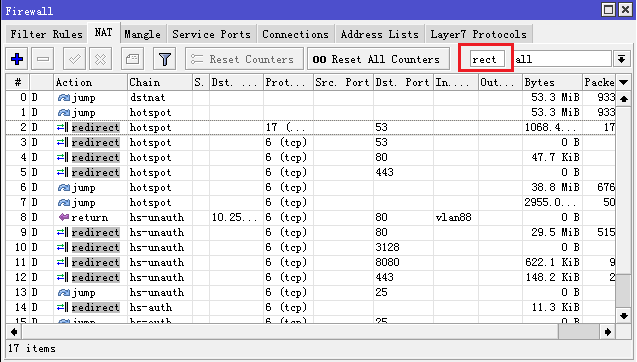637x362 pixels.
Task: Click the X disable rule icon
Action: click(x=100, y=59)
